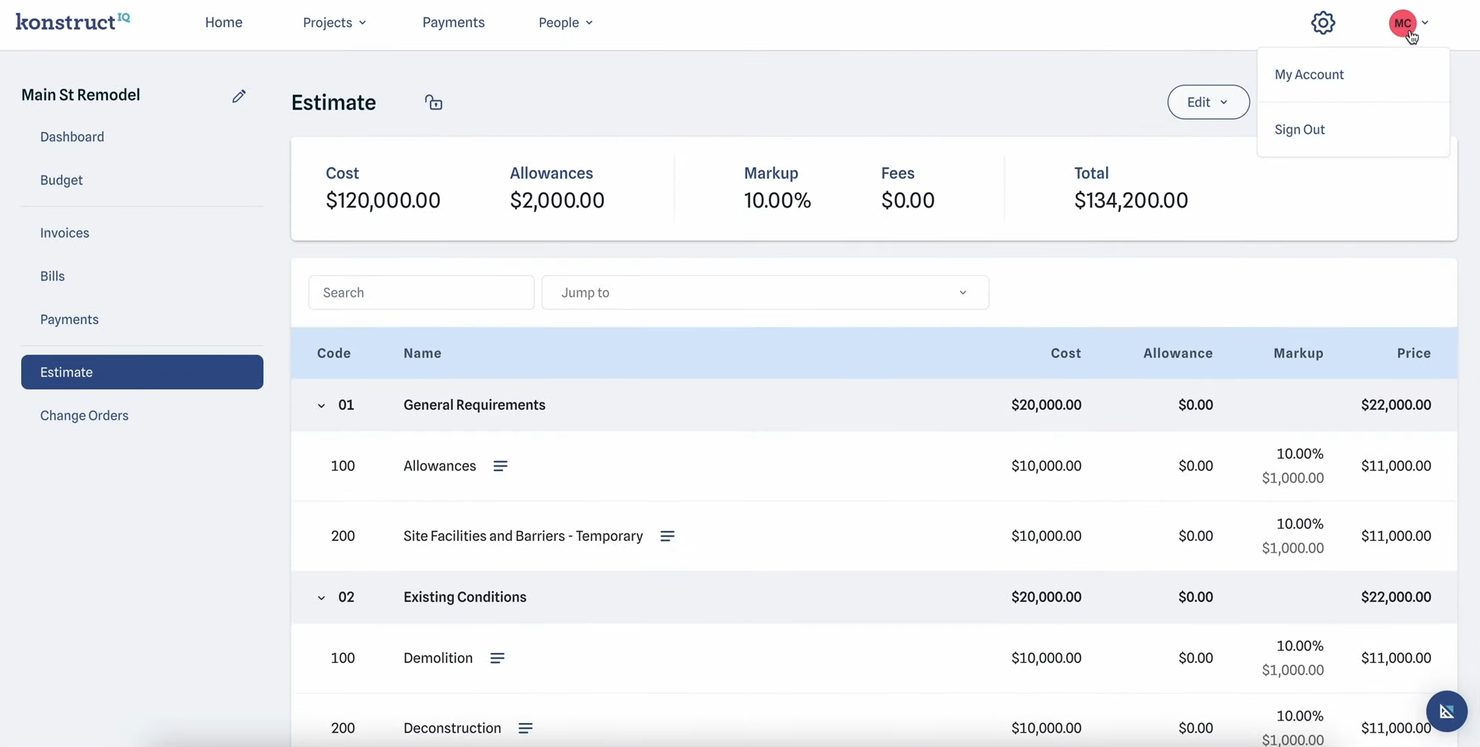Image resolution: width=1480 pixels, height=747 pixels.
Task: Open the Edit dropdown button
Action: [1208, 101]
